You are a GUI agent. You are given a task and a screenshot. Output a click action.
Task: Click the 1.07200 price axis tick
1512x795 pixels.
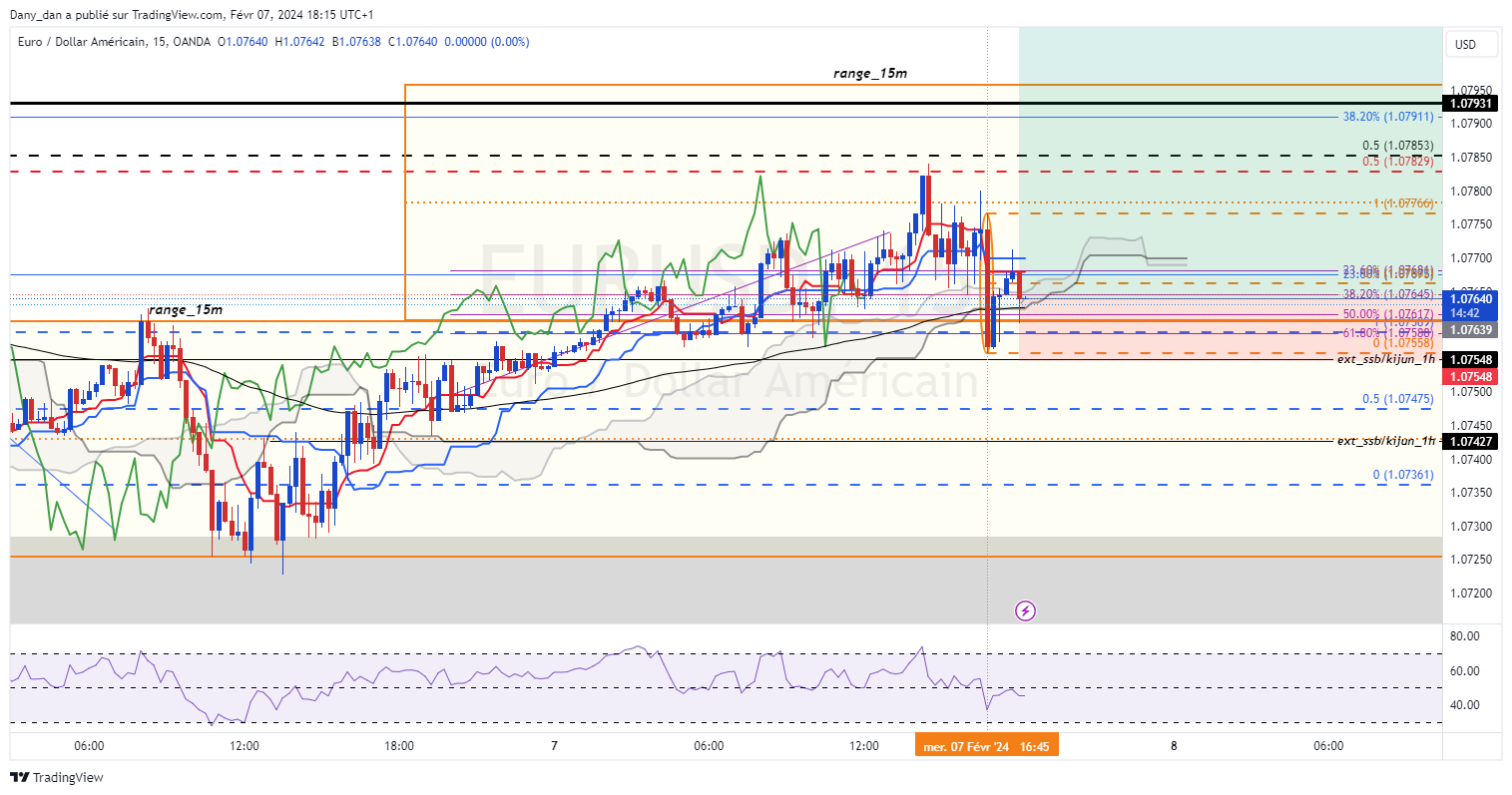point(1471,594)
